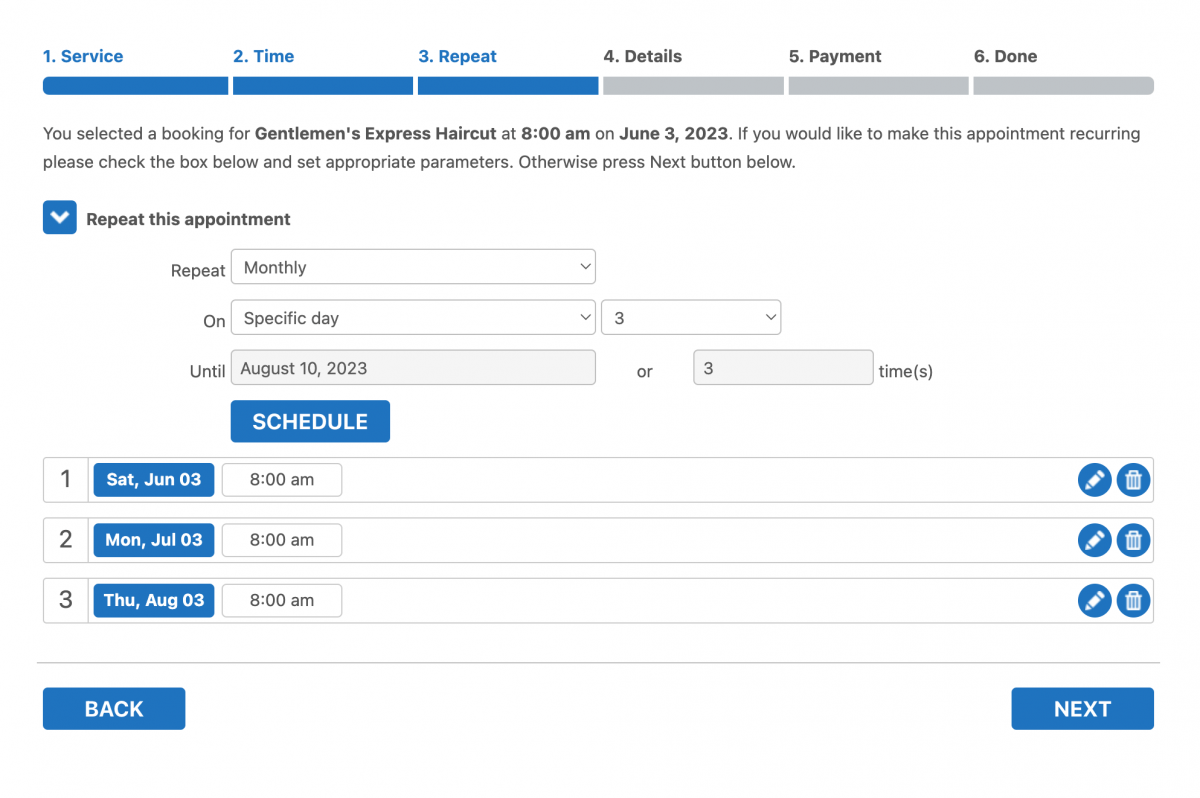Select the Sat, Jun 03 date pill

pos(153,480)
